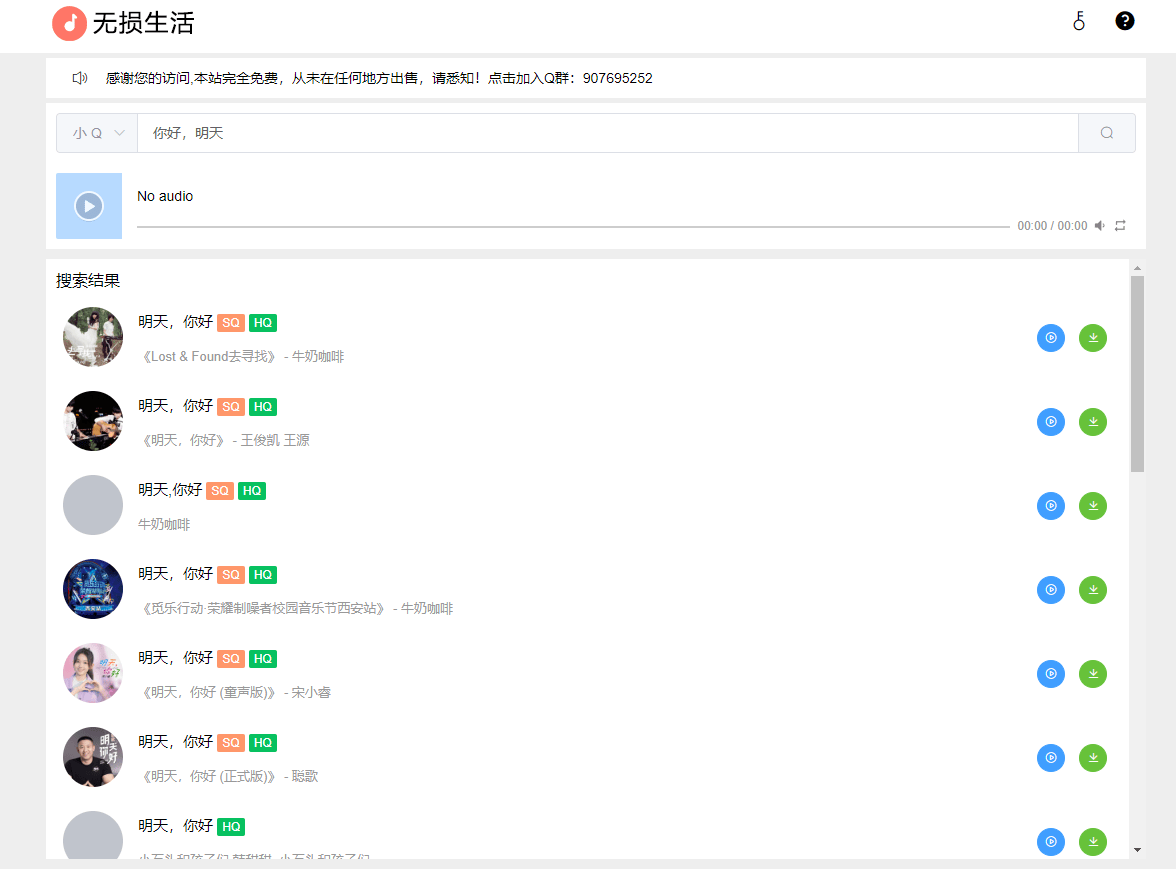Viewport: 1176px width, 872px height.
Task: Download the 宋小睿 童声版 track
Action: click(x=1092, y=673)
